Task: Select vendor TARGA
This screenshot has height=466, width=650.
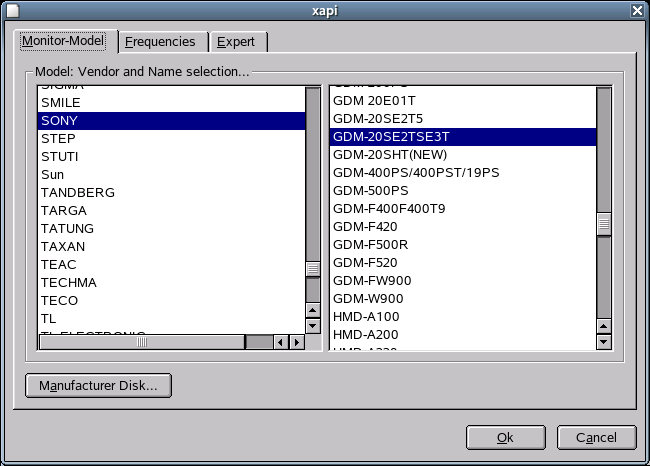Action: pyautogui.click(x=171, y=211)
